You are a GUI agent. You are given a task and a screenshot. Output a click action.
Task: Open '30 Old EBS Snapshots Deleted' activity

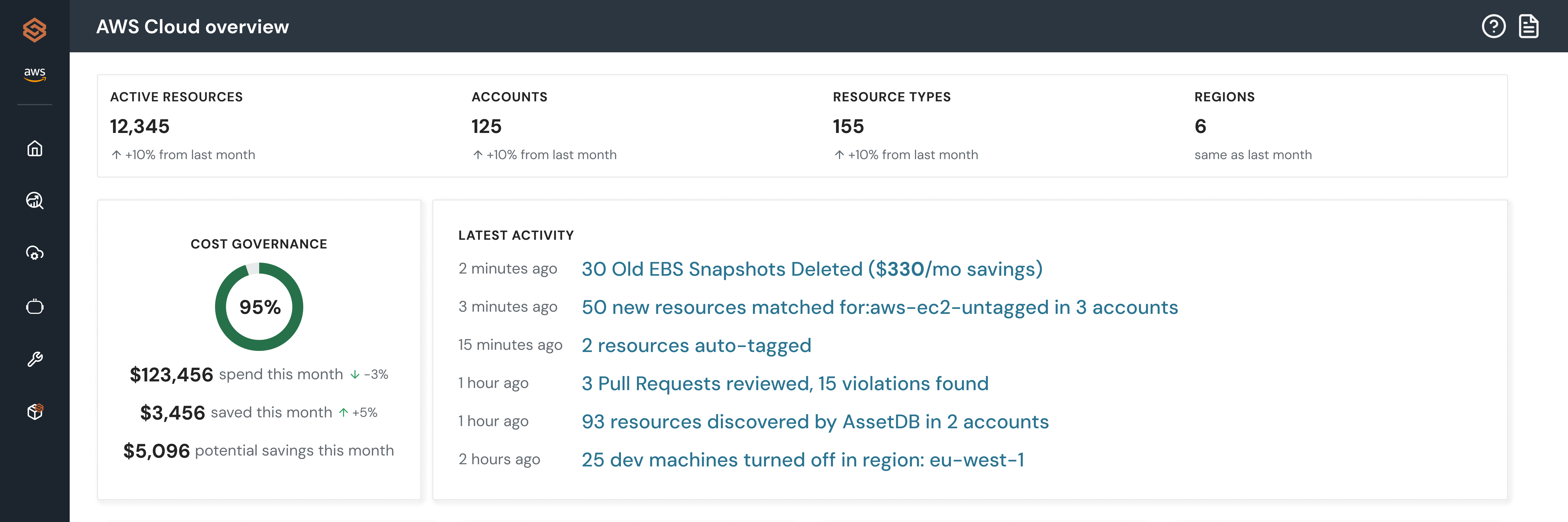[811, 269]
